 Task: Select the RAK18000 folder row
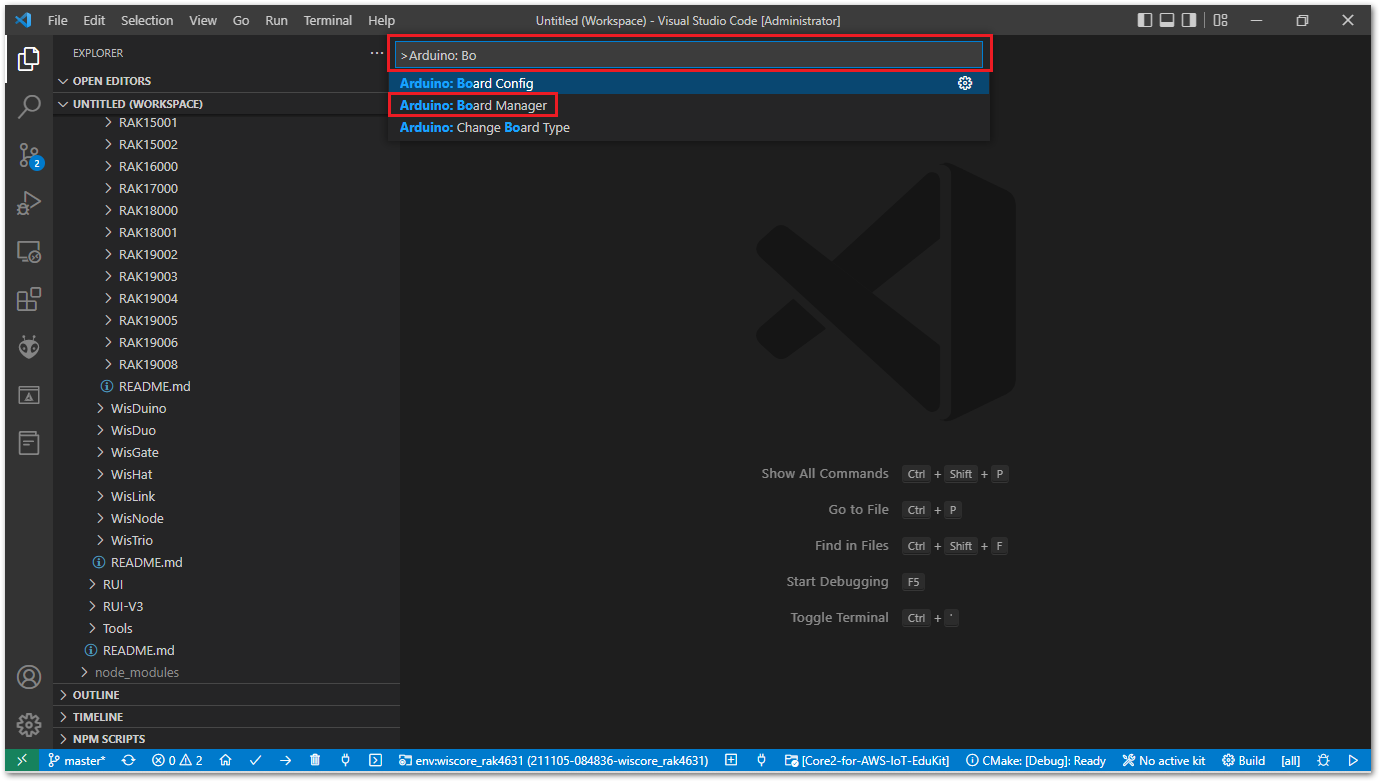click(x=227, y=210)
